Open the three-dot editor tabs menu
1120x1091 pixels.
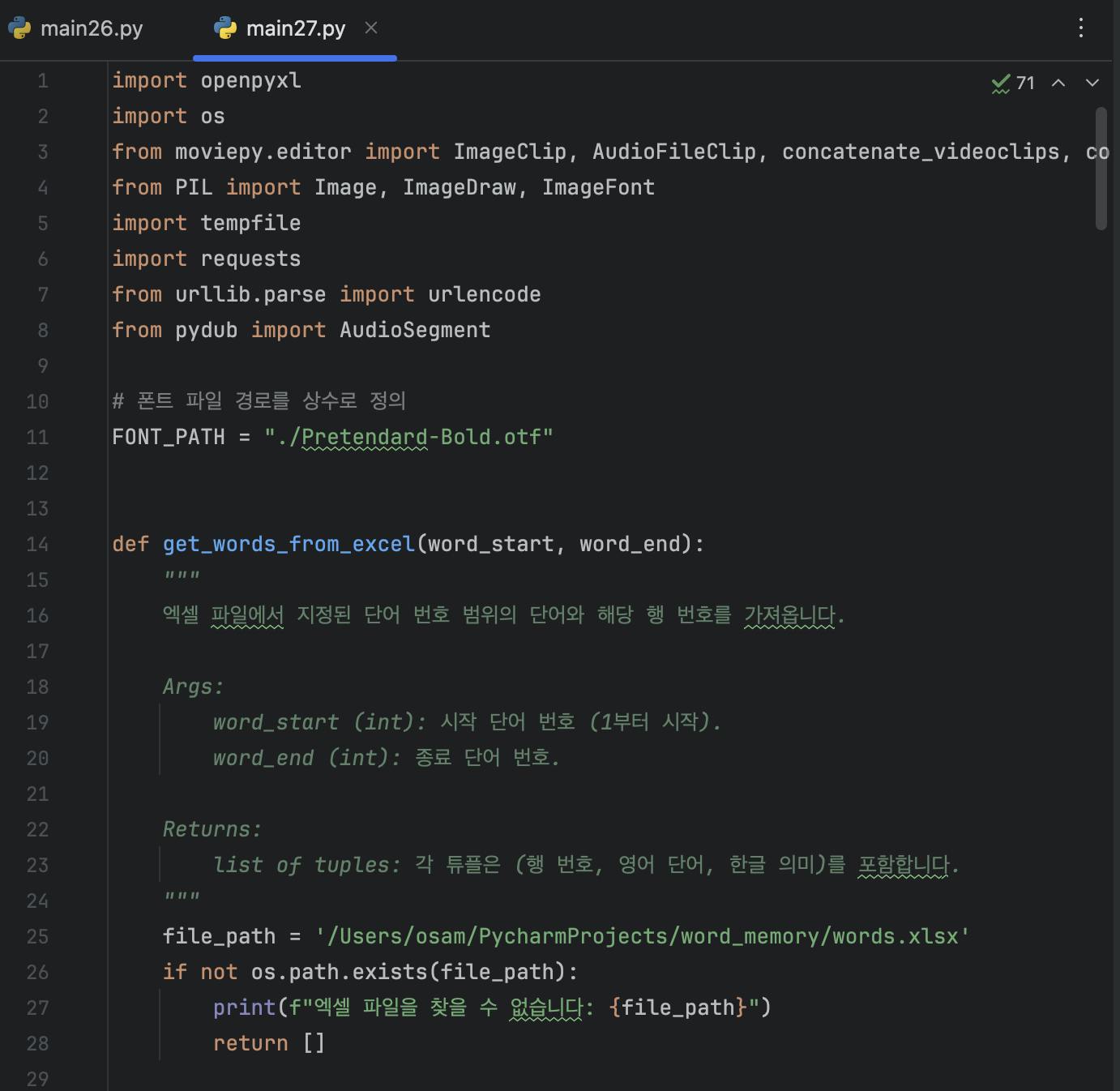tap(1080, 28)
